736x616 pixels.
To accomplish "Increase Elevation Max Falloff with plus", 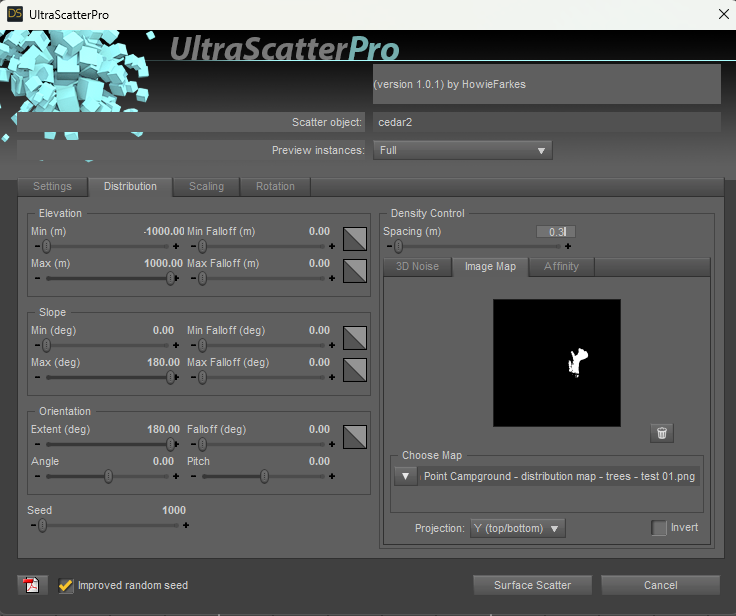I will (x=332, y=278).
